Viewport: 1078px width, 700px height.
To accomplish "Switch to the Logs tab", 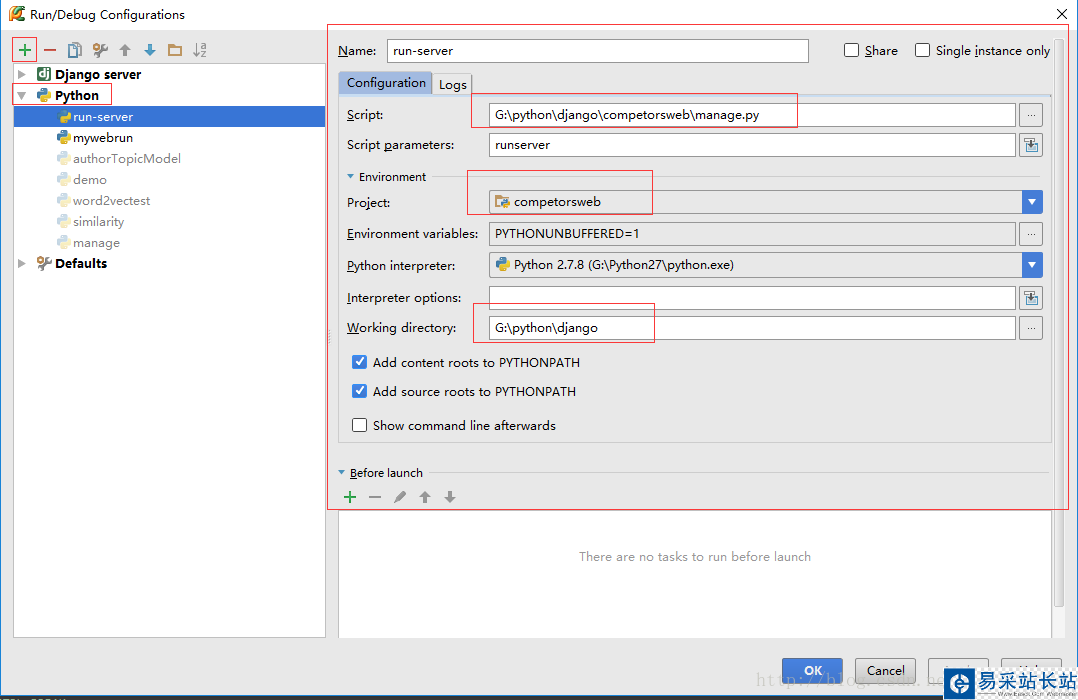I will point(453,84).
